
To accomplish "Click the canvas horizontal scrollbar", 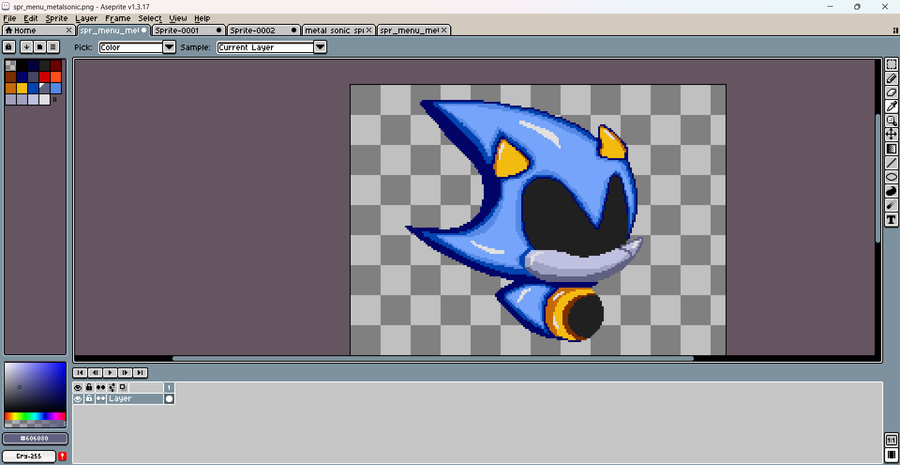I will point(433,359).
